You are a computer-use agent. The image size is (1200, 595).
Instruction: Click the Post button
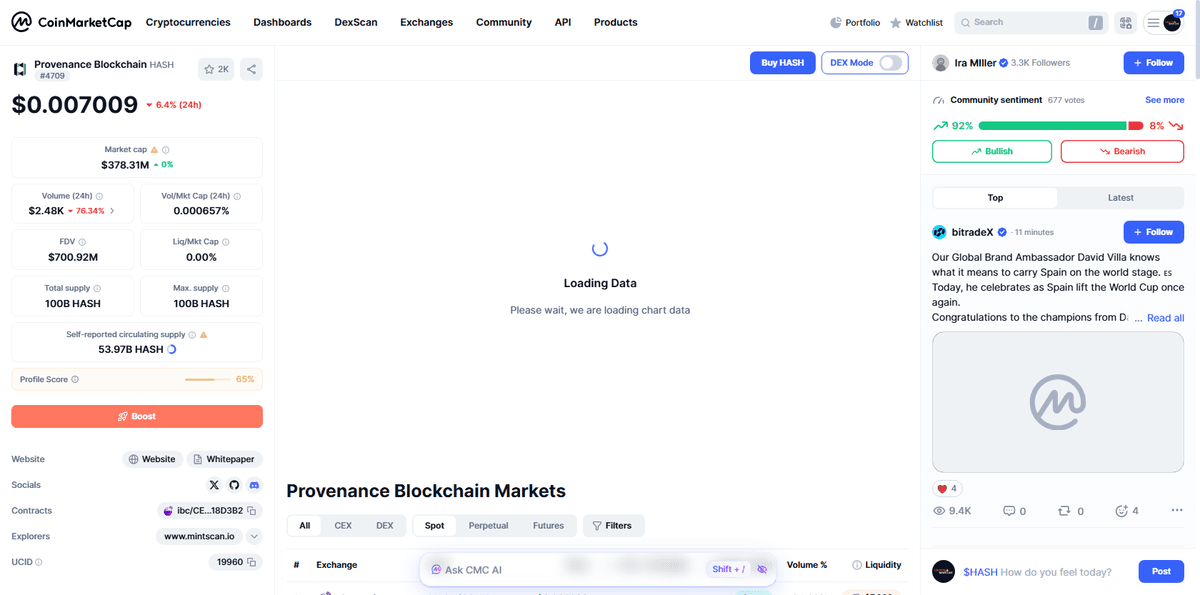pyautogui.click(x=1161, y=572)
